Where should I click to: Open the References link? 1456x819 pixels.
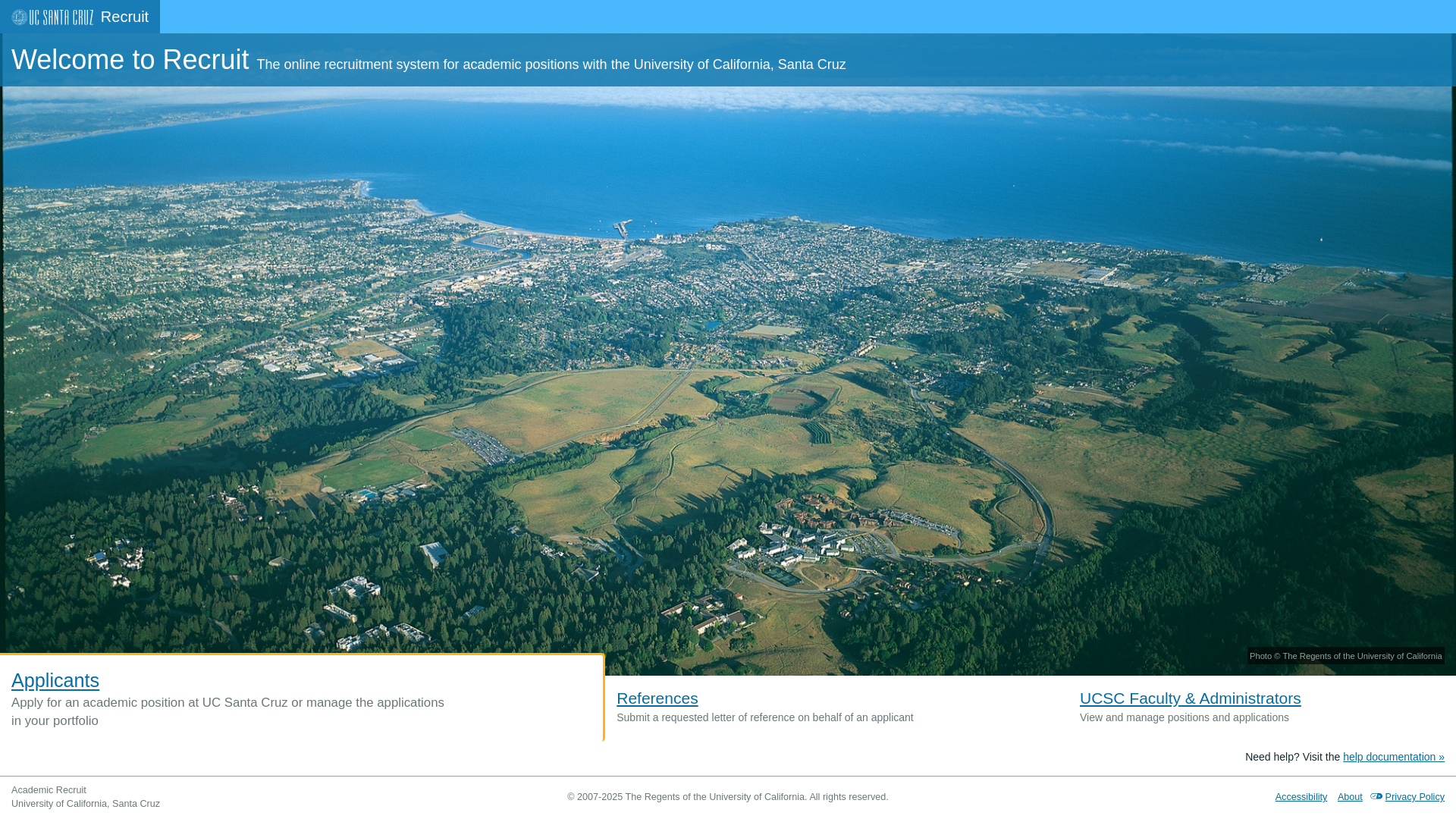[x=657, y=698]
